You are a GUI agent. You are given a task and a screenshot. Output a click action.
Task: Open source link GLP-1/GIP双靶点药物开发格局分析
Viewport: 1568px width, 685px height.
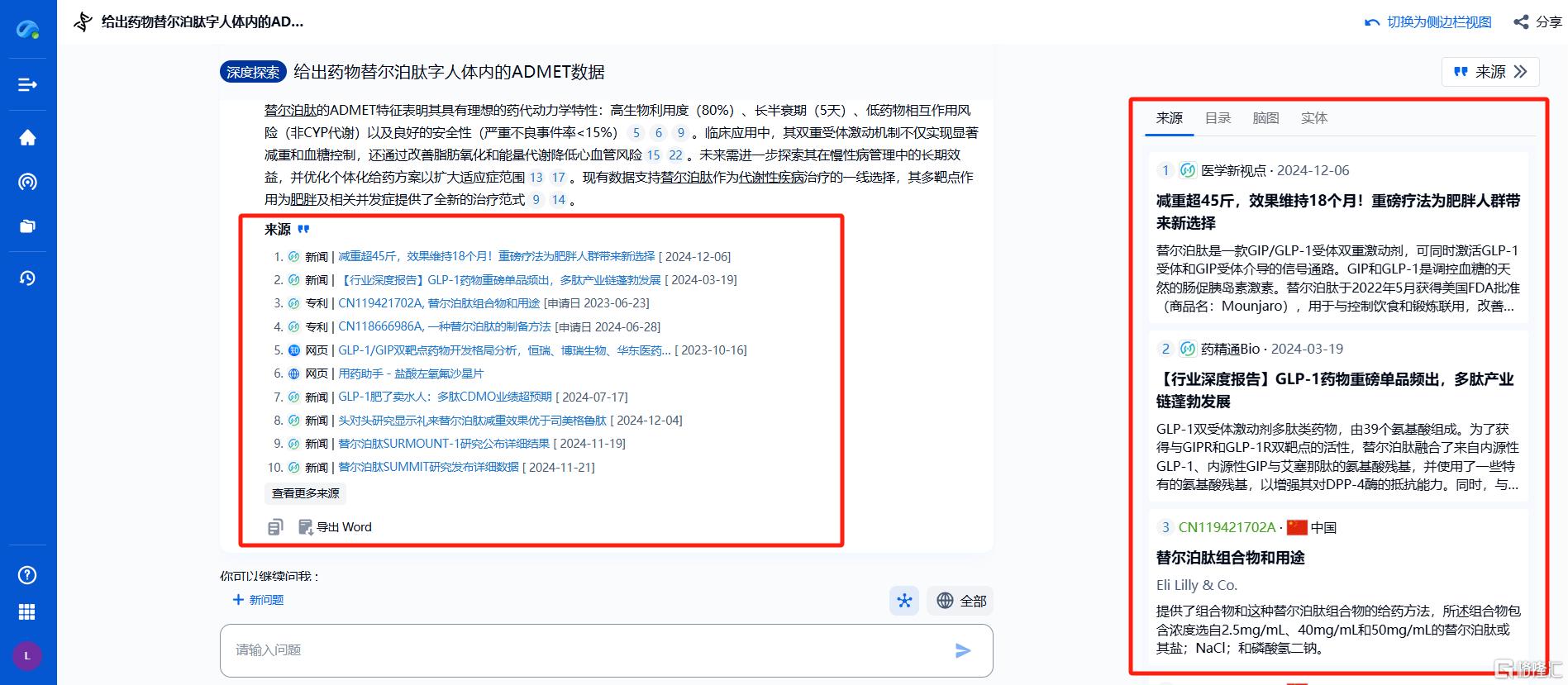504,350
